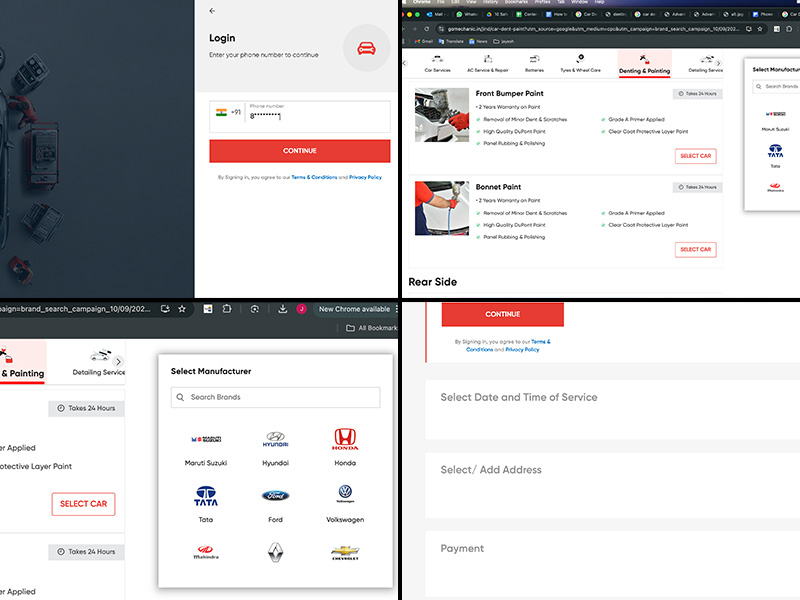Viewport: 800px width, 600px height.
Task: Open the +91 country code selector
Action: coord(227,113)
